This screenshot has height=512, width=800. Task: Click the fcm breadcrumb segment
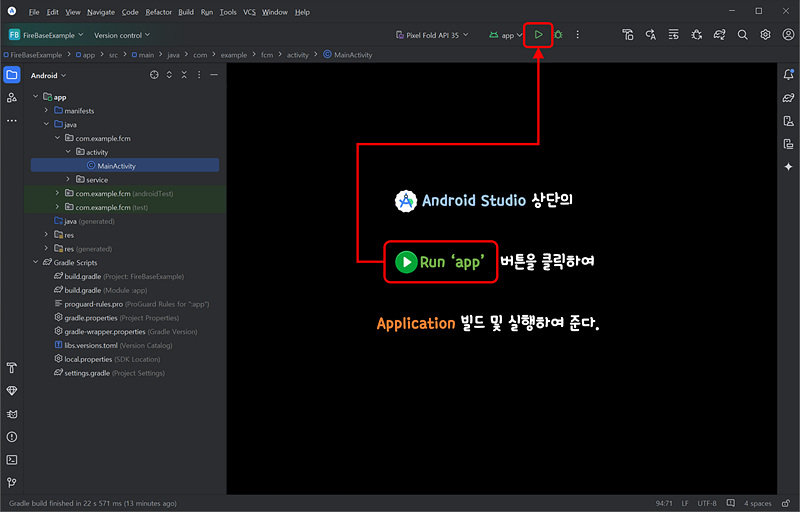pyautogui.click(x=267, y=55)
